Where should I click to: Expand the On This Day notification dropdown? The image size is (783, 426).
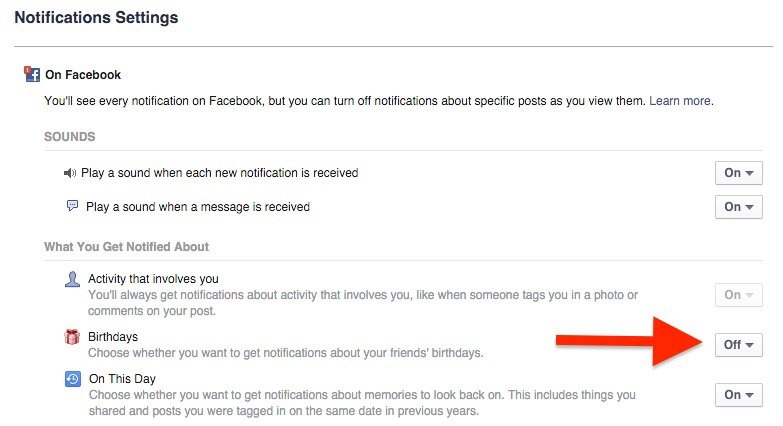tap(739, 395)
